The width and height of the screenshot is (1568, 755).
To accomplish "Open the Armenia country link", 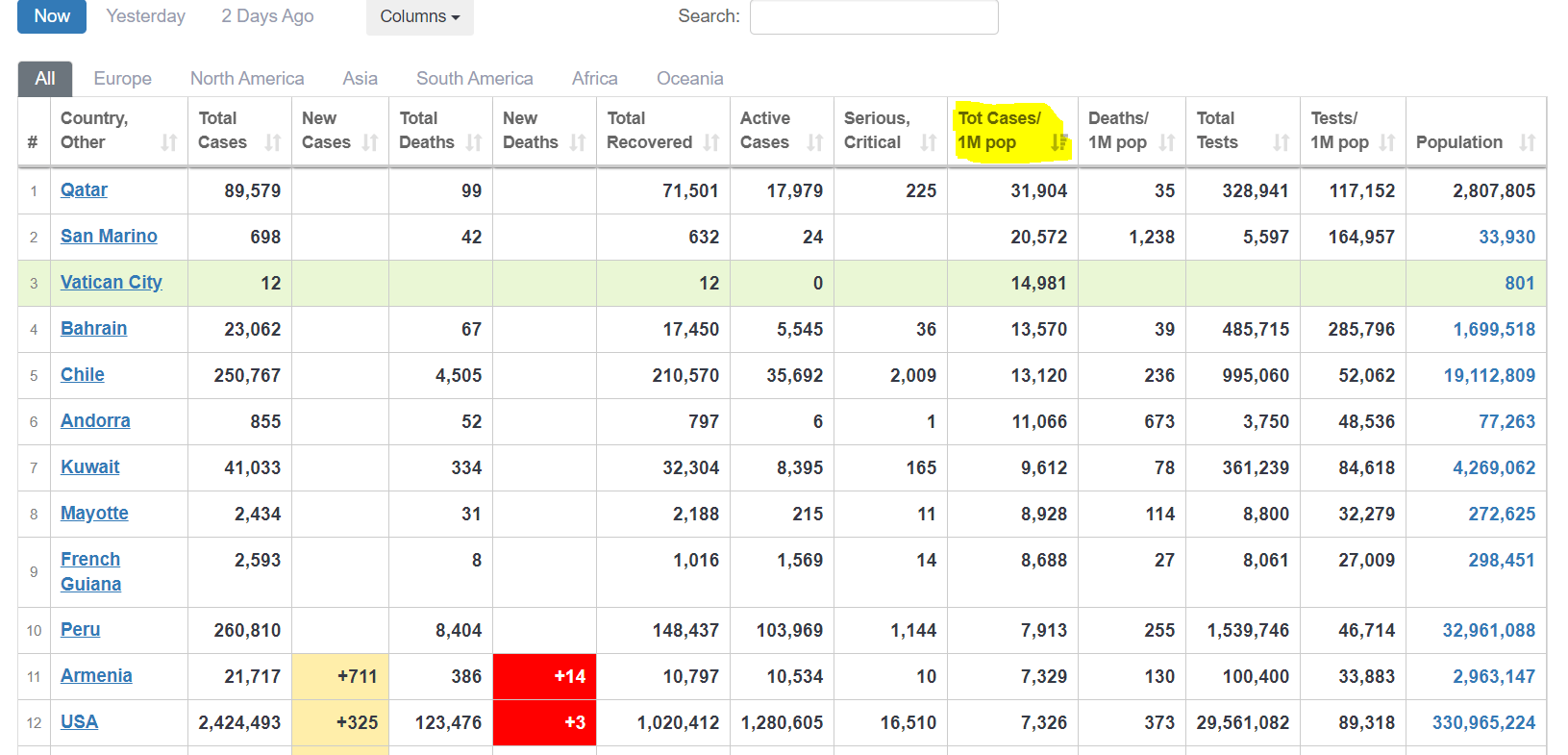I will (x=96, y=675).
